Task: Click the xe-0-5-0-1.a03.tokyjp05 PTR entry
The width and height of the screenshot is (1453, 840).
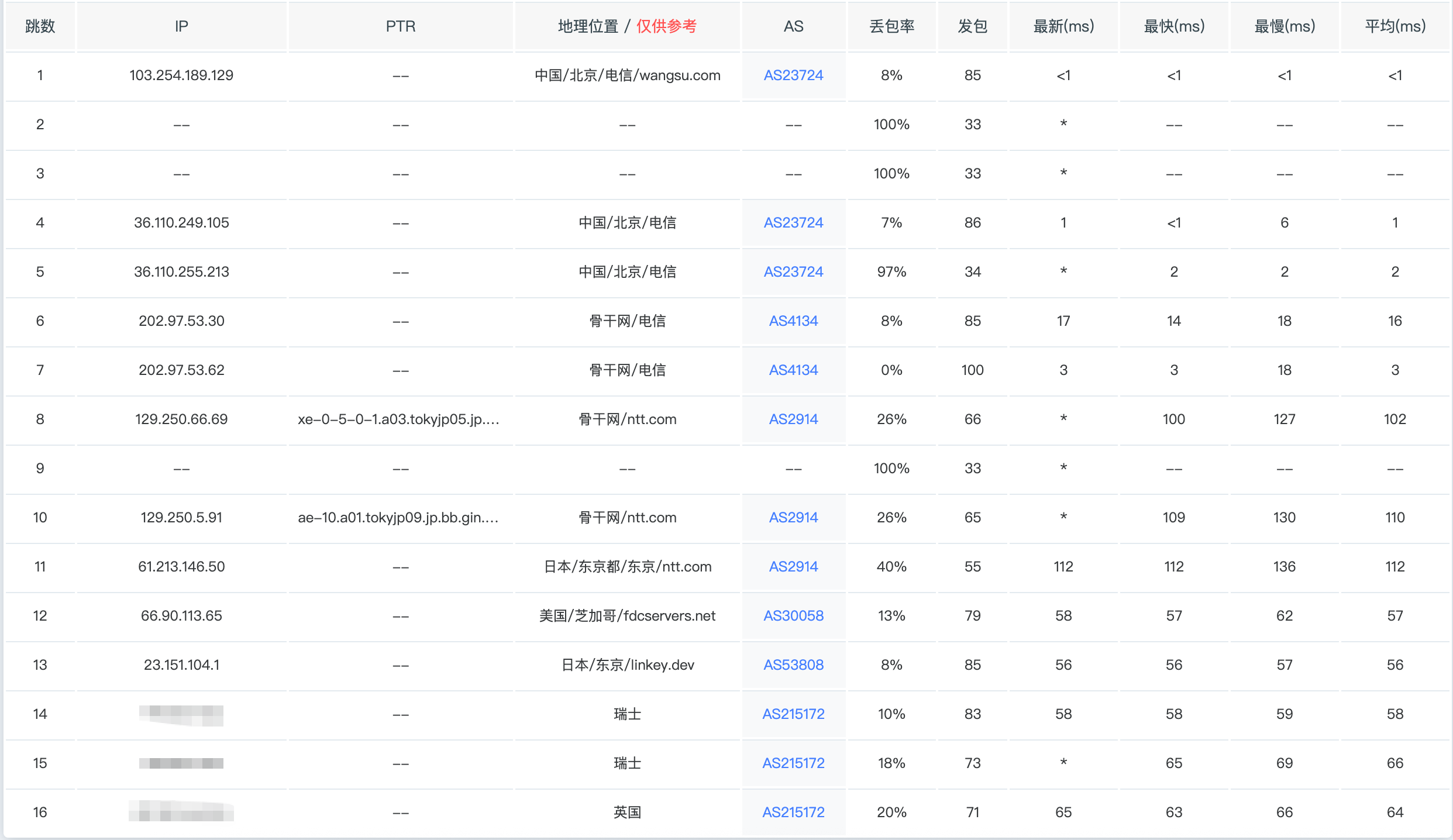Action: click(398, 419)
